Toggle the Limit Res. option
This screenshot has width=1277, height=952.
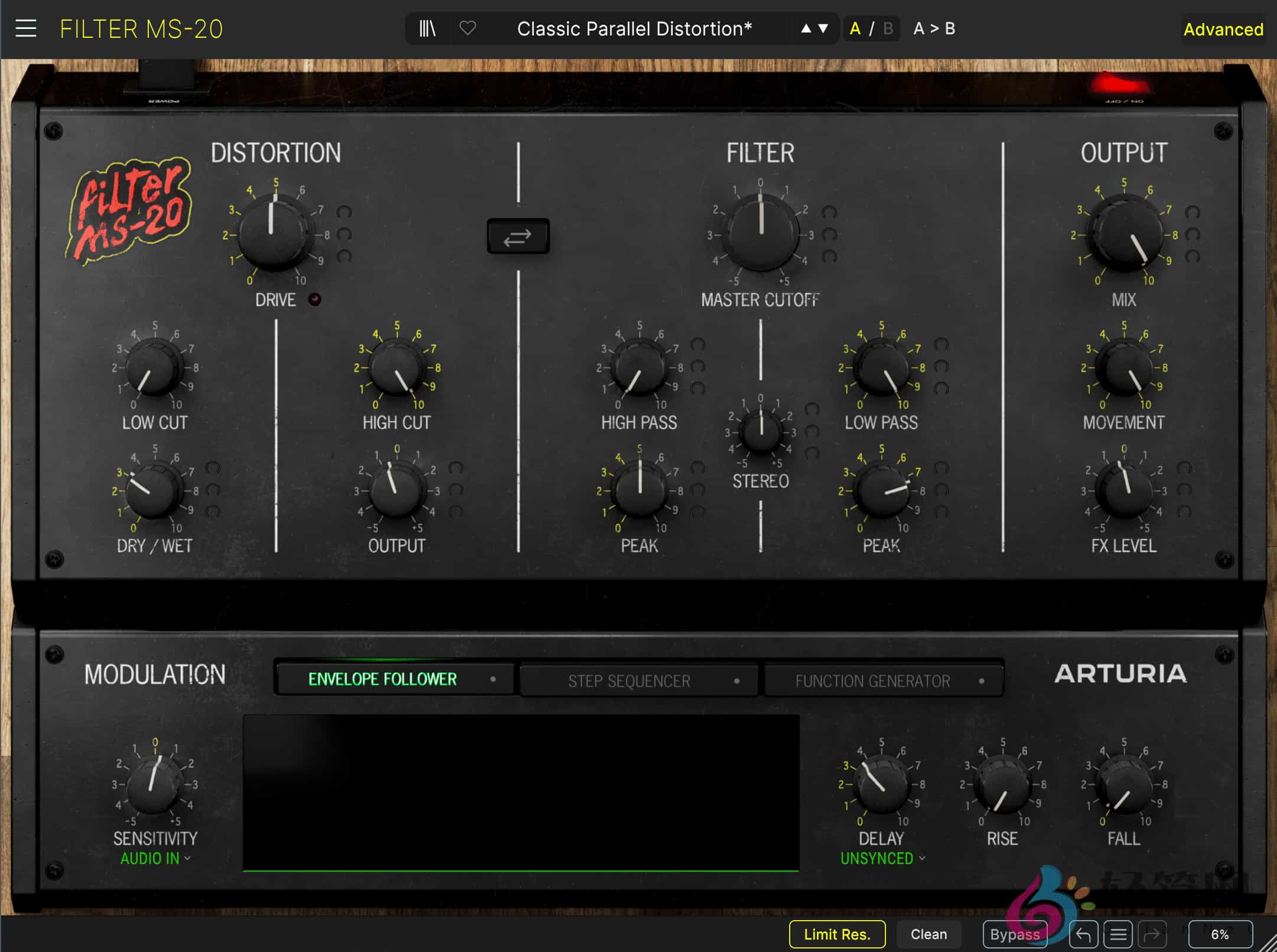(837, 934)
